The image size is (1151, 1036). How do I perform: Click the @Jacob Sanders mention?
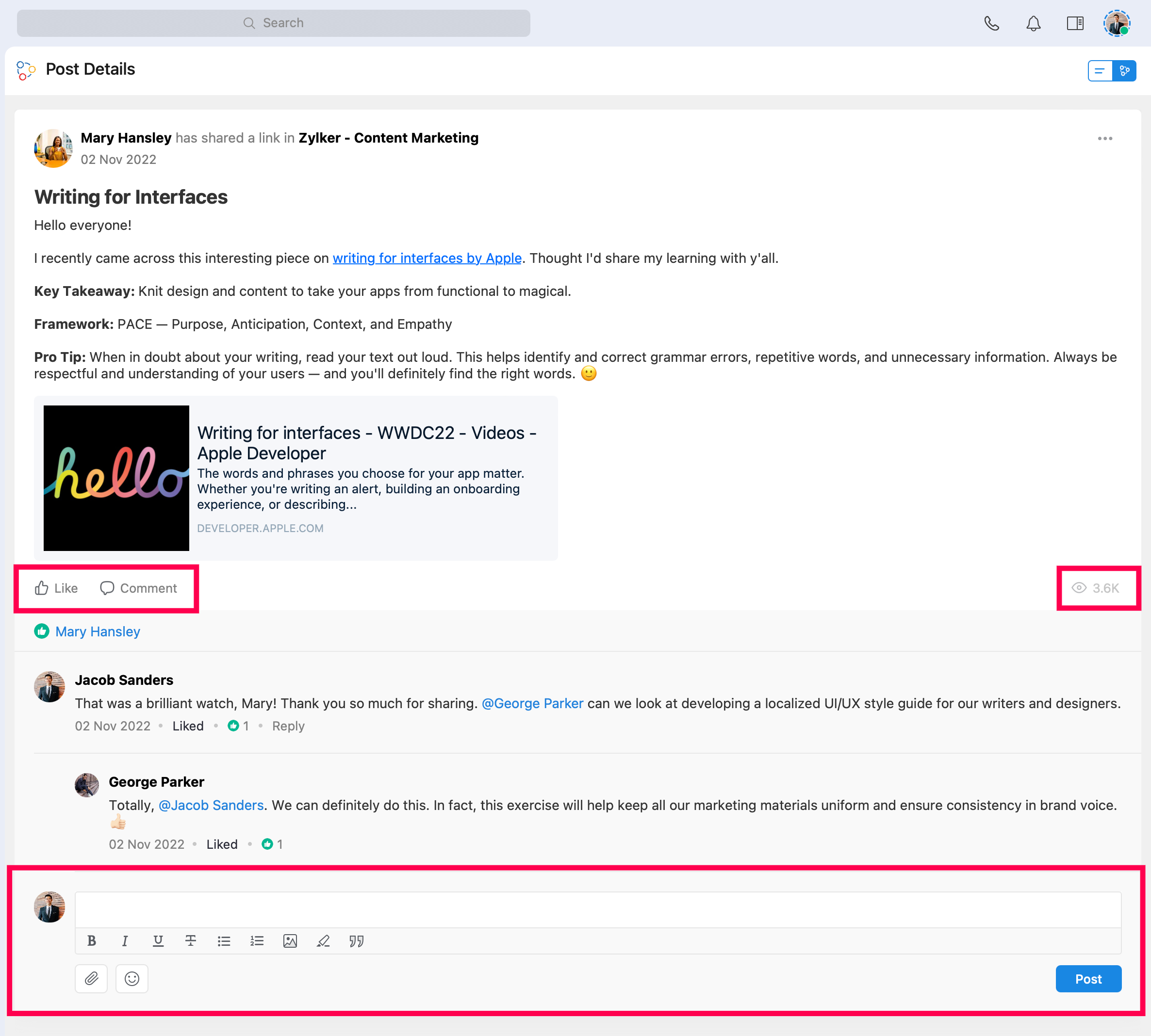click(211, 806)
